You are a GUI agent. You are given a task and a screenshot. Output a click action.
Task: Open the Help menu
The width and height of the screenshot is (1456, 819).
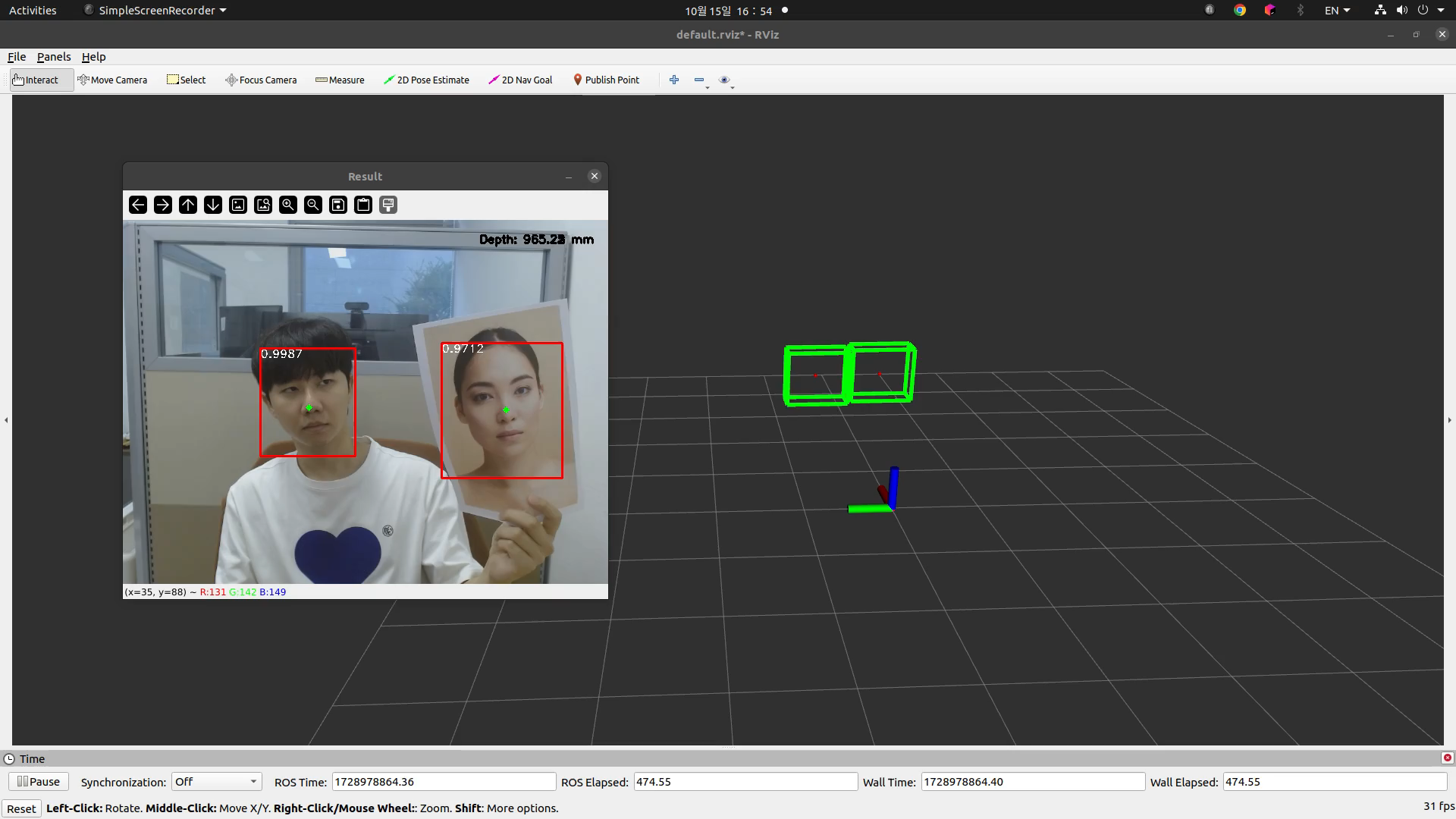pos(94,57)
